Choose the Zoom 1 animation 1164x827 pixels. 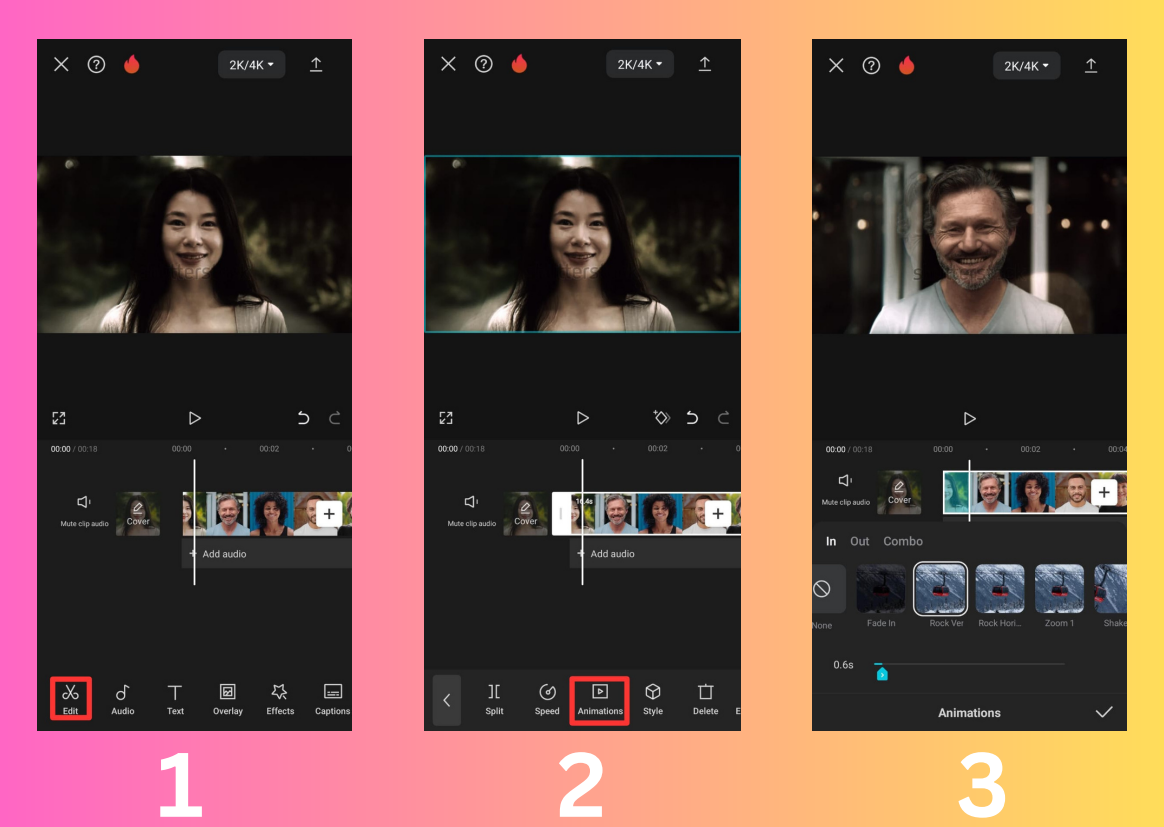pyautogui.click(x=1059, y=596)
